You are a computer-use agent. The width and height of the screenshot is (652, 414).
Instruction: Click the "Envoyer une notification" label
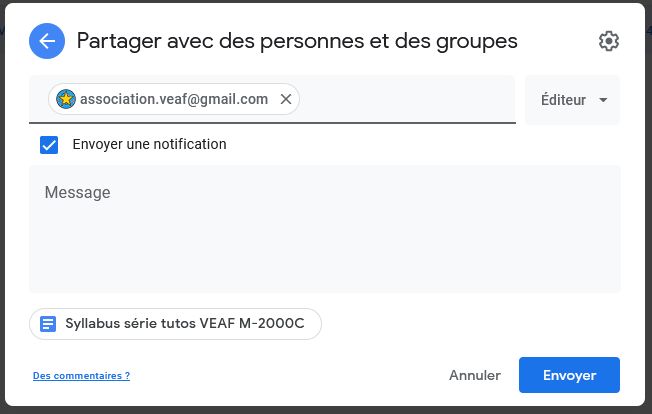(149, 144)
